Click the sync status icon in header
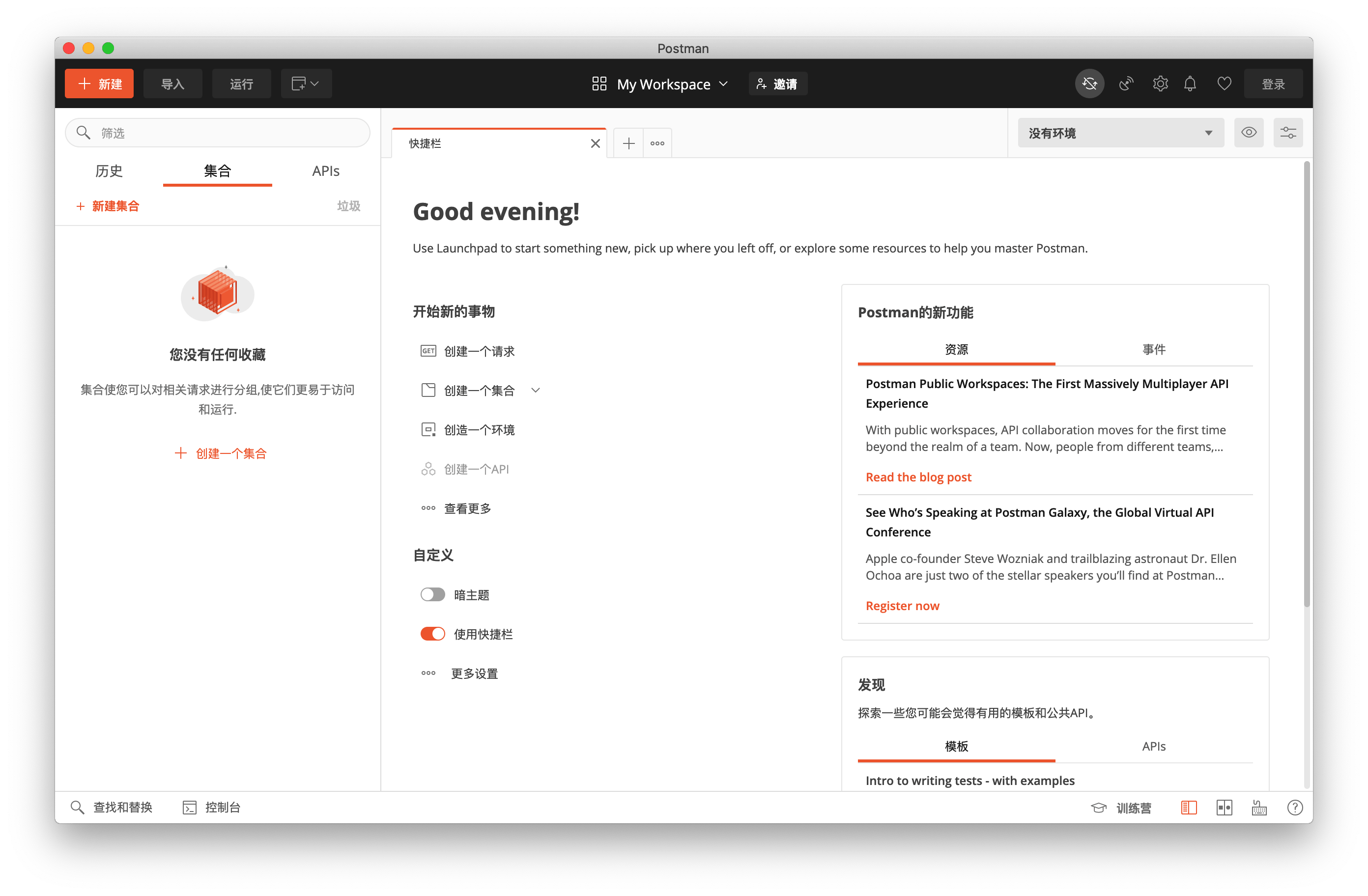The width and height of the screenshot is (1368, 896). click(x=1089, y=84)
